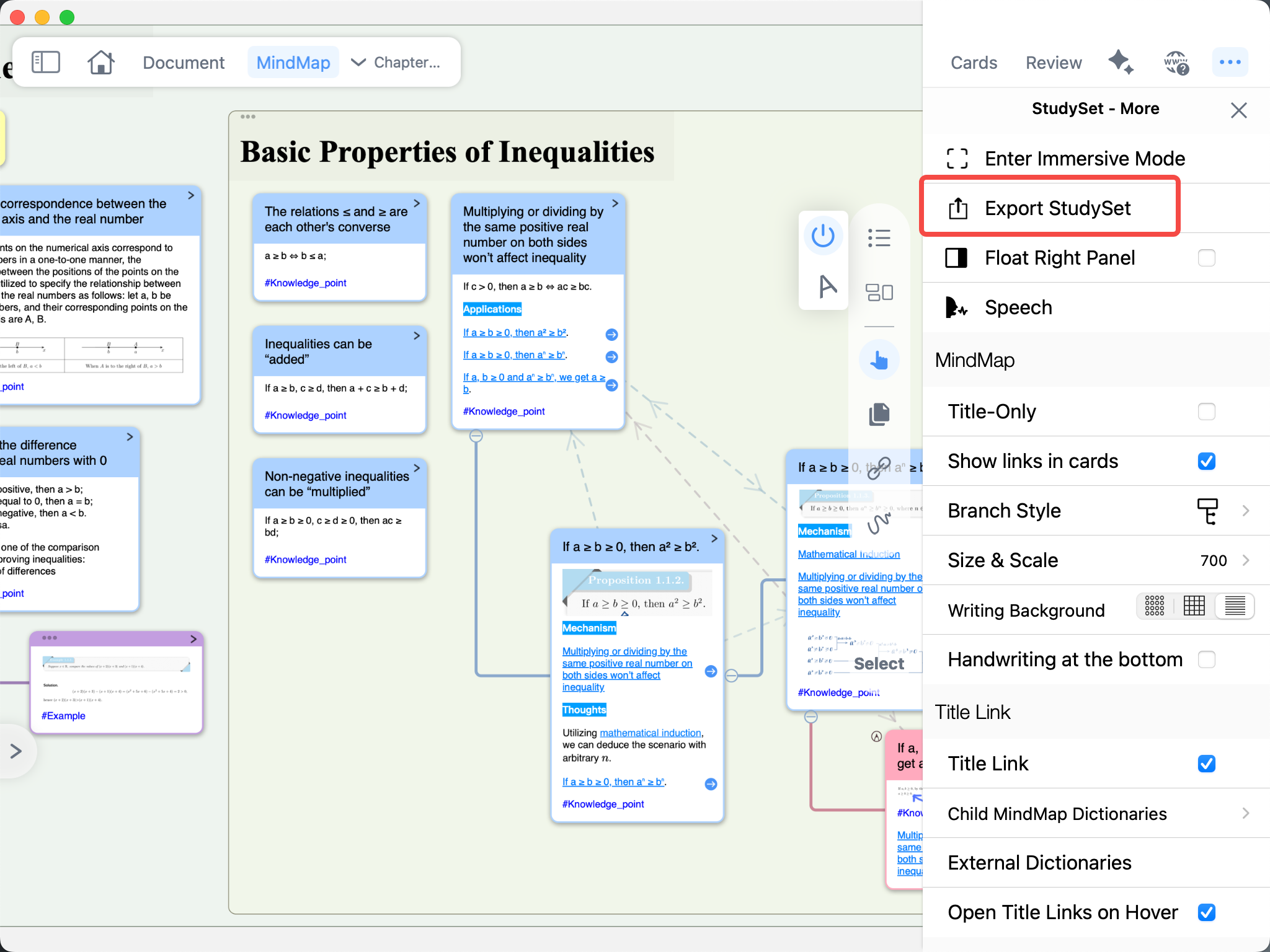The image size is (1270, 952).
Task: Open 'Multiplying or dividing by the same positive' Mechanism link
Action: 627,669
